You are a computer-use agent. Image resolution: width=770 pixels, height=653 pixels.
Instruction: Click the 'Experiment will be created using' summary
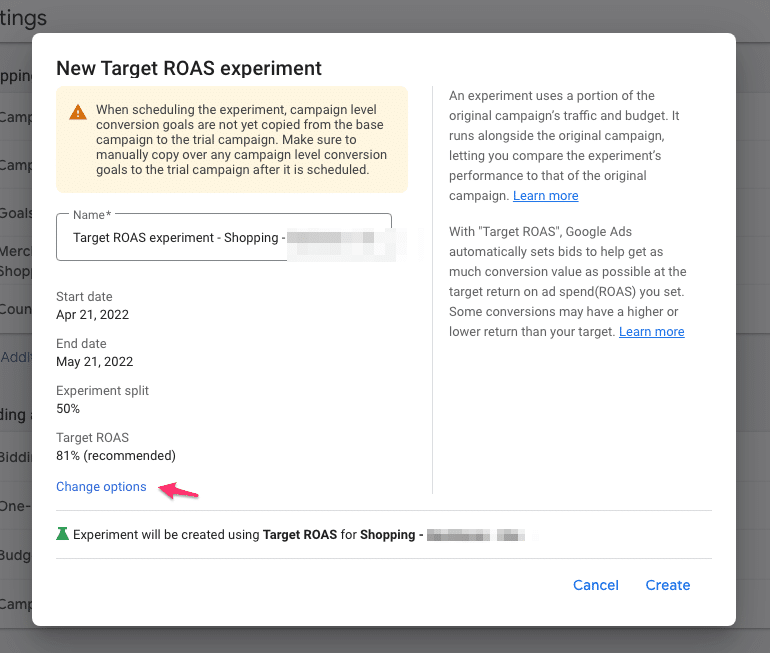298,535
